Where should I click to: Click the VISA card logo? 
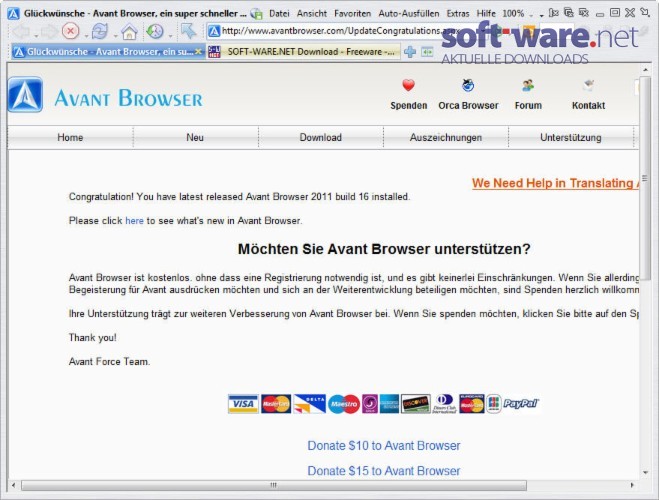[x=243, y=404]
